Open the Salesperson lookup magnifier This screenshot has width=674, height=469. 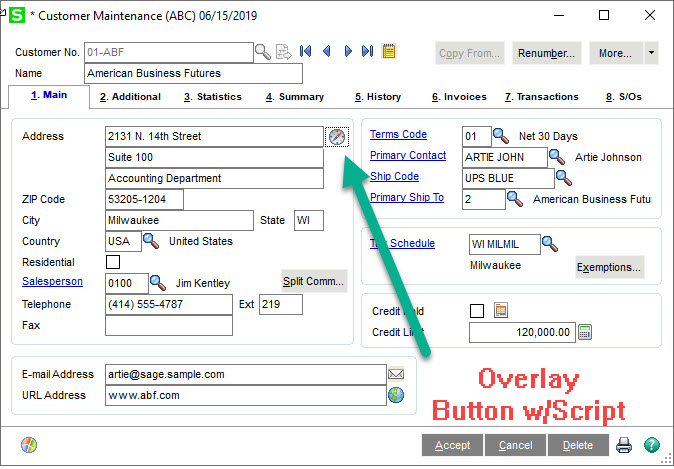158,283
